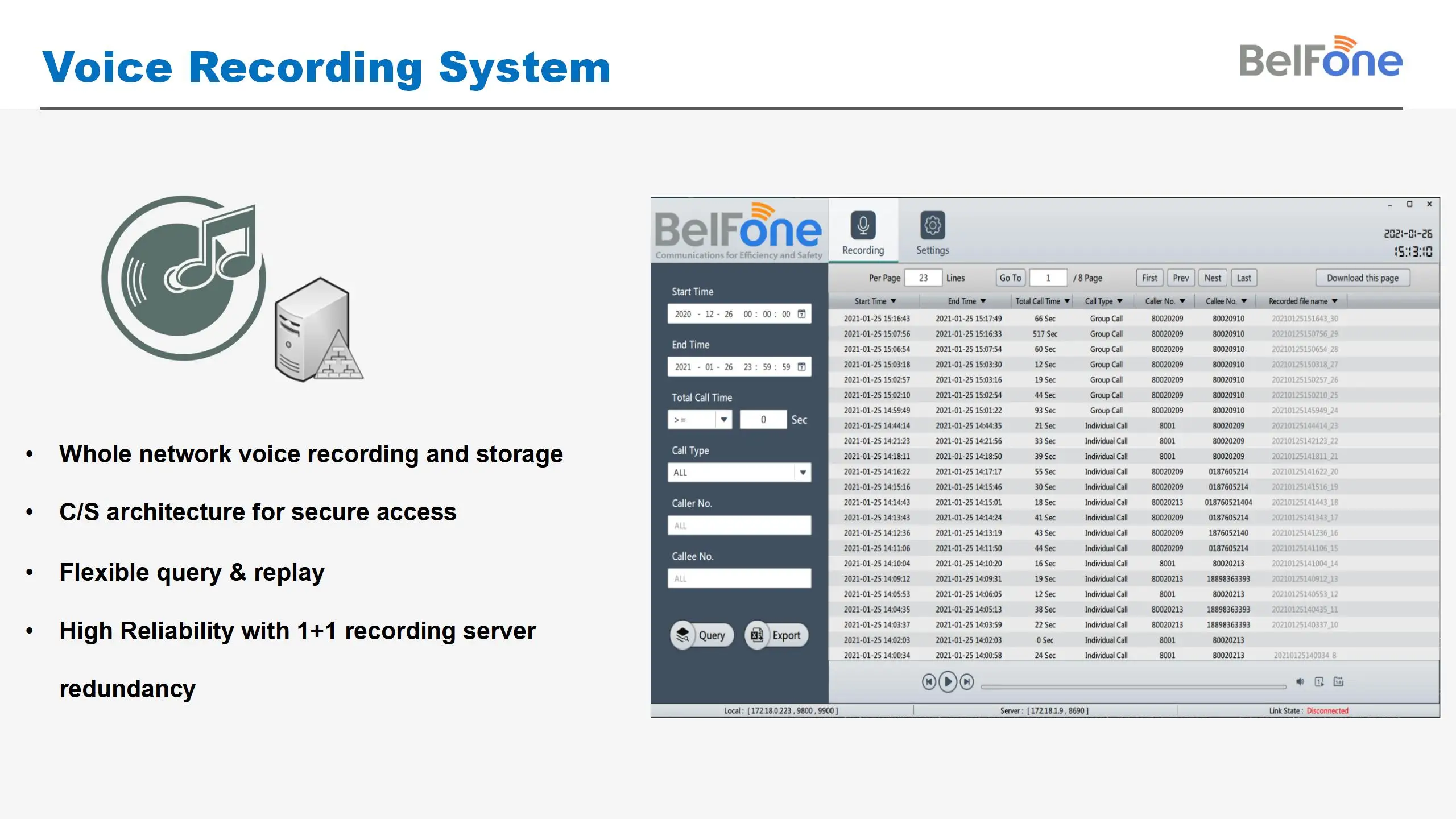The height and width of the screenshot is (819, 1456).
Task: Select recording file 20210125150756_29
Action: pyautogui.click(x=1305, y=334)
